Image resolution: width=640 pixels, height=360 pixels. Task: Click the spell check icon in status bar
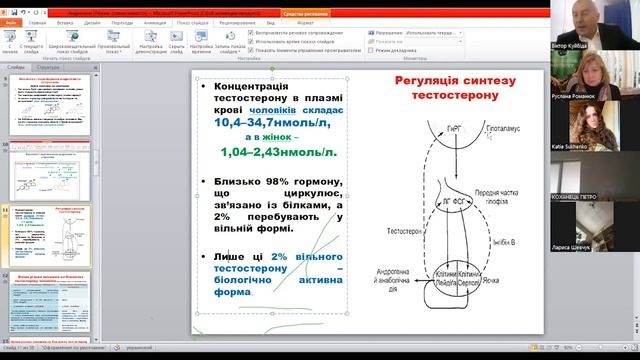click(x=117, y=348)
